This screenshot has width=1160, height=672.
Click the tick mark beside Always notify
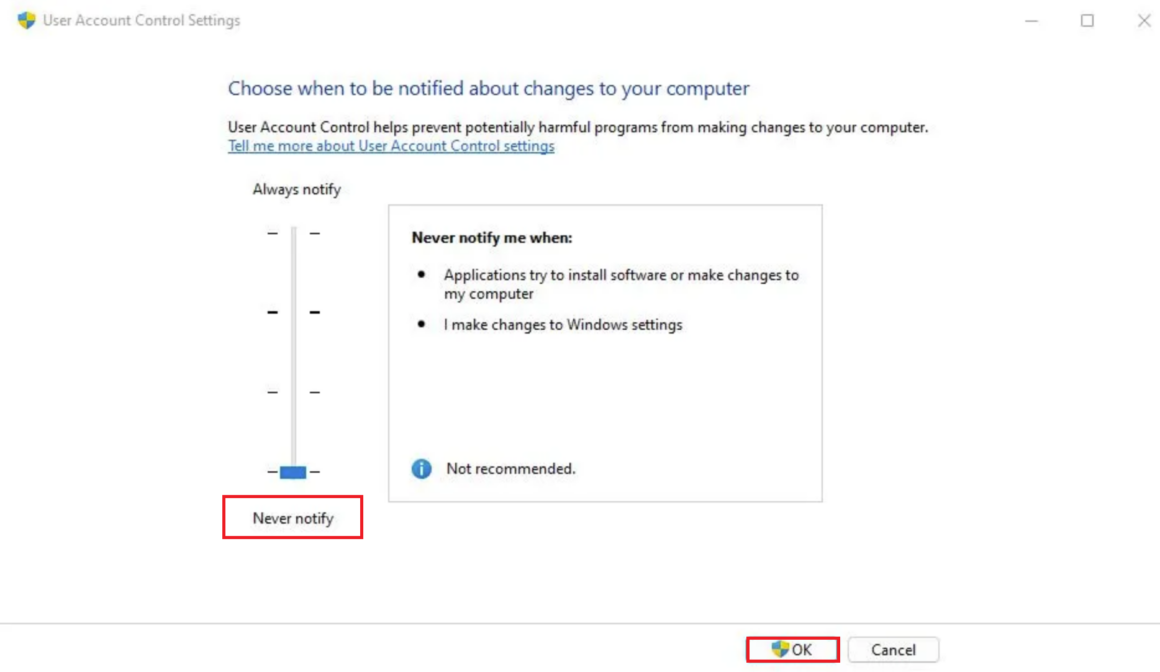click(x=270, y=232)
